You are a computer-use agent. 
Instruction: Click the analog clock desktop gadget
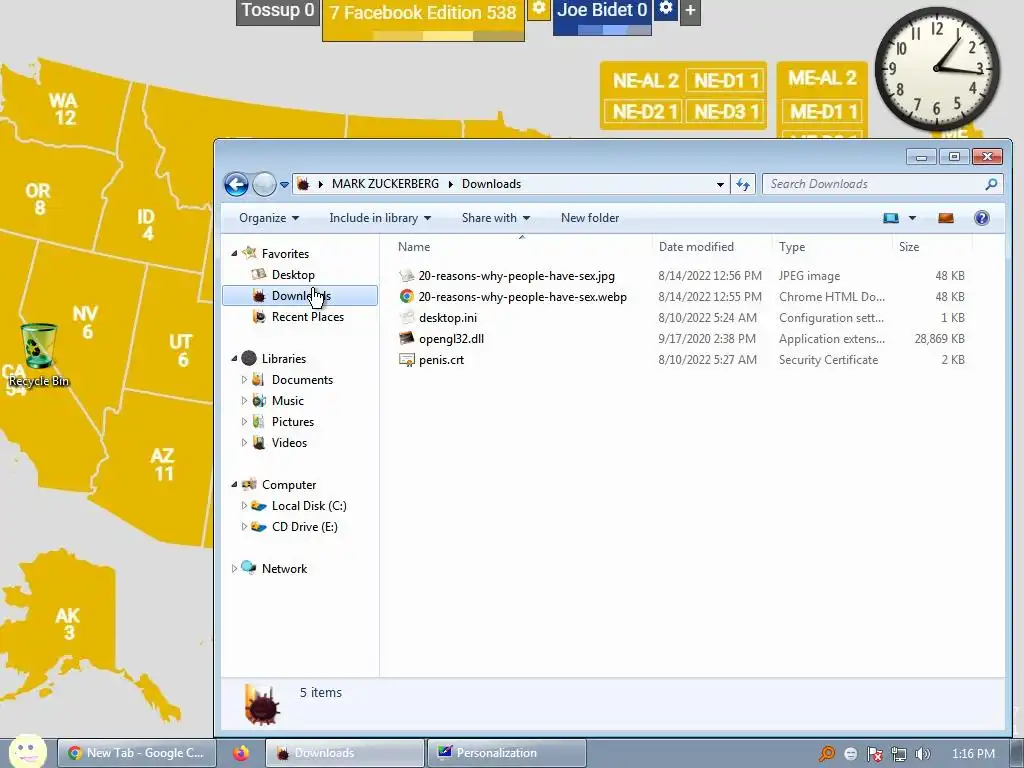click(x=936, y=69)
